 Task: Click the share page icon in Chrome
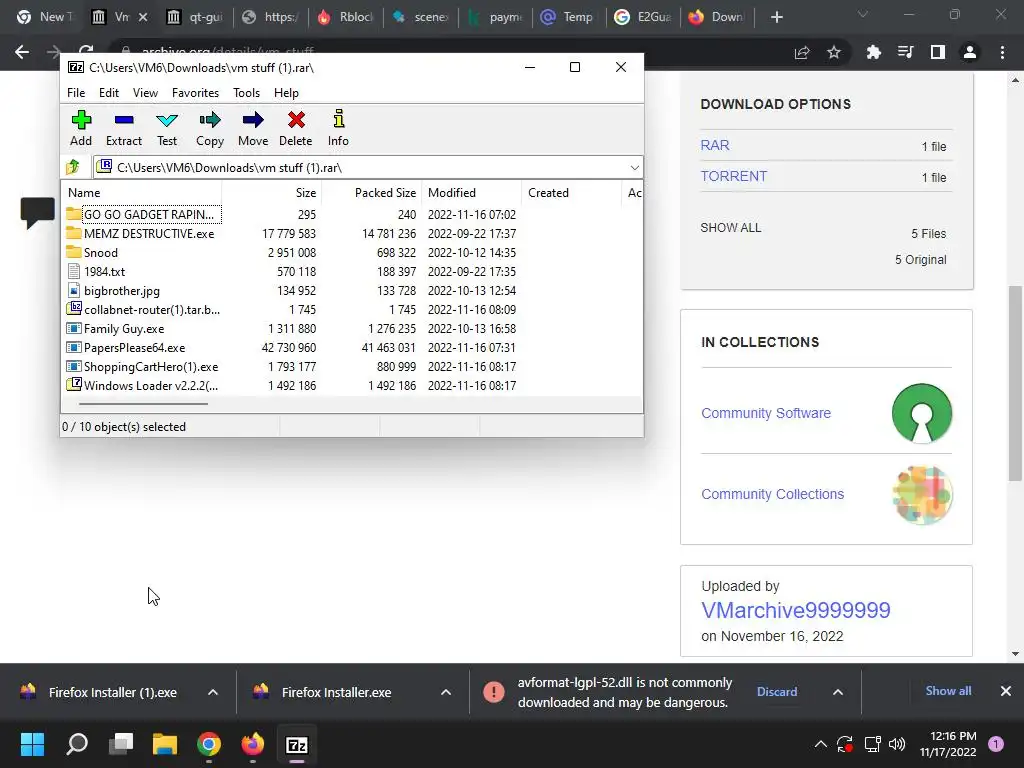[x=801, y=52]
